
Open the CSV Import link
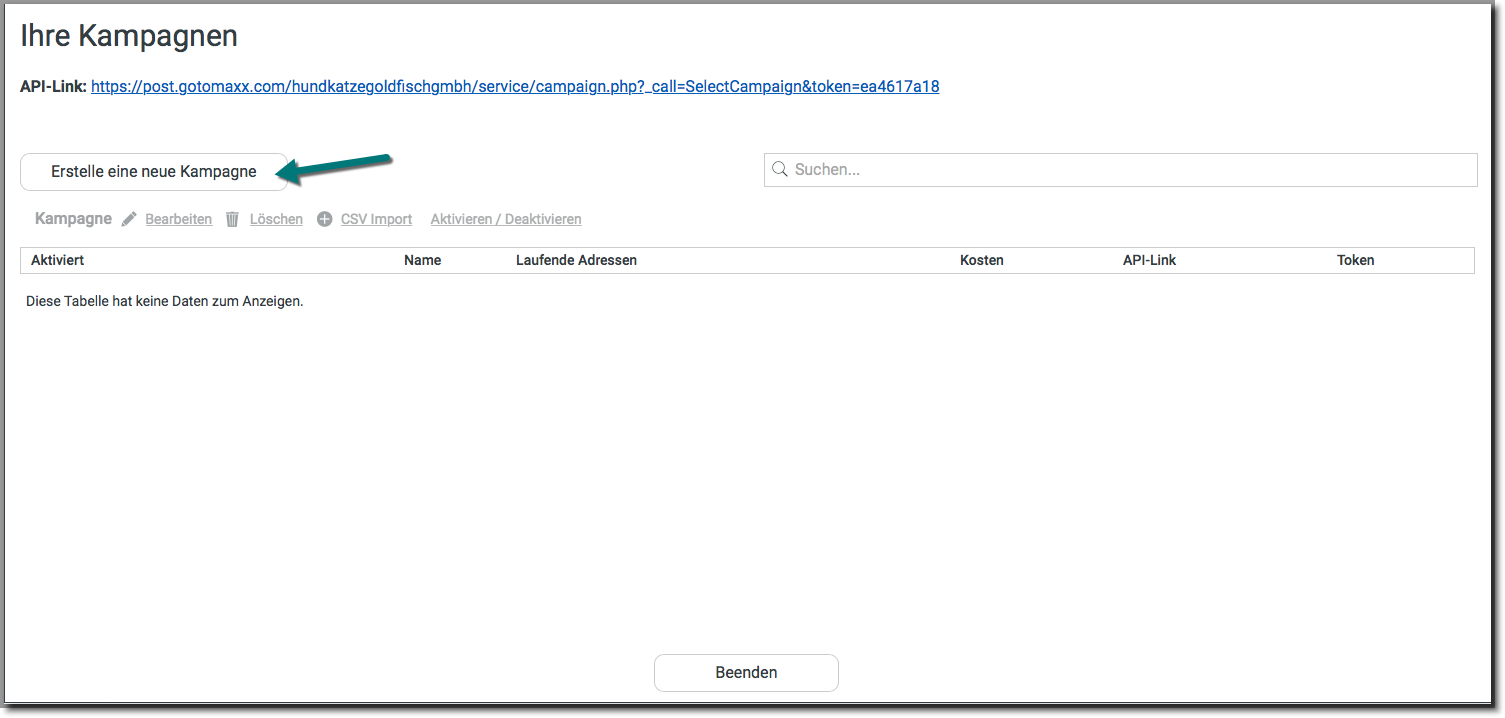click(x=376, y=219)
